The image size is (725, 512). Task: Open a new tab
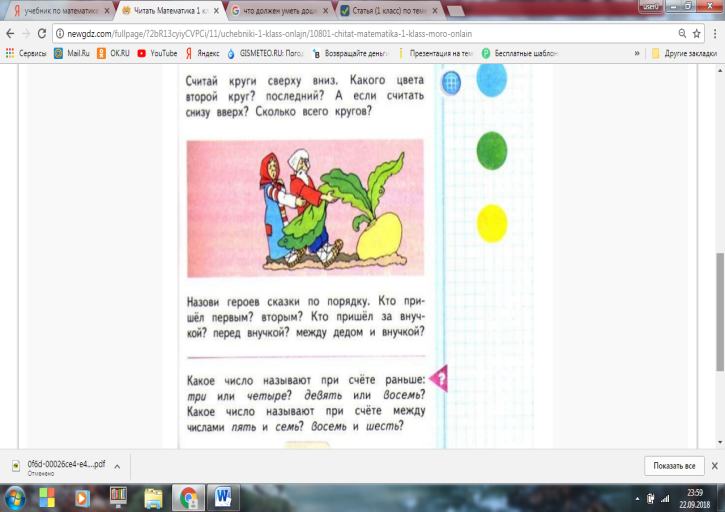(456, 11)
